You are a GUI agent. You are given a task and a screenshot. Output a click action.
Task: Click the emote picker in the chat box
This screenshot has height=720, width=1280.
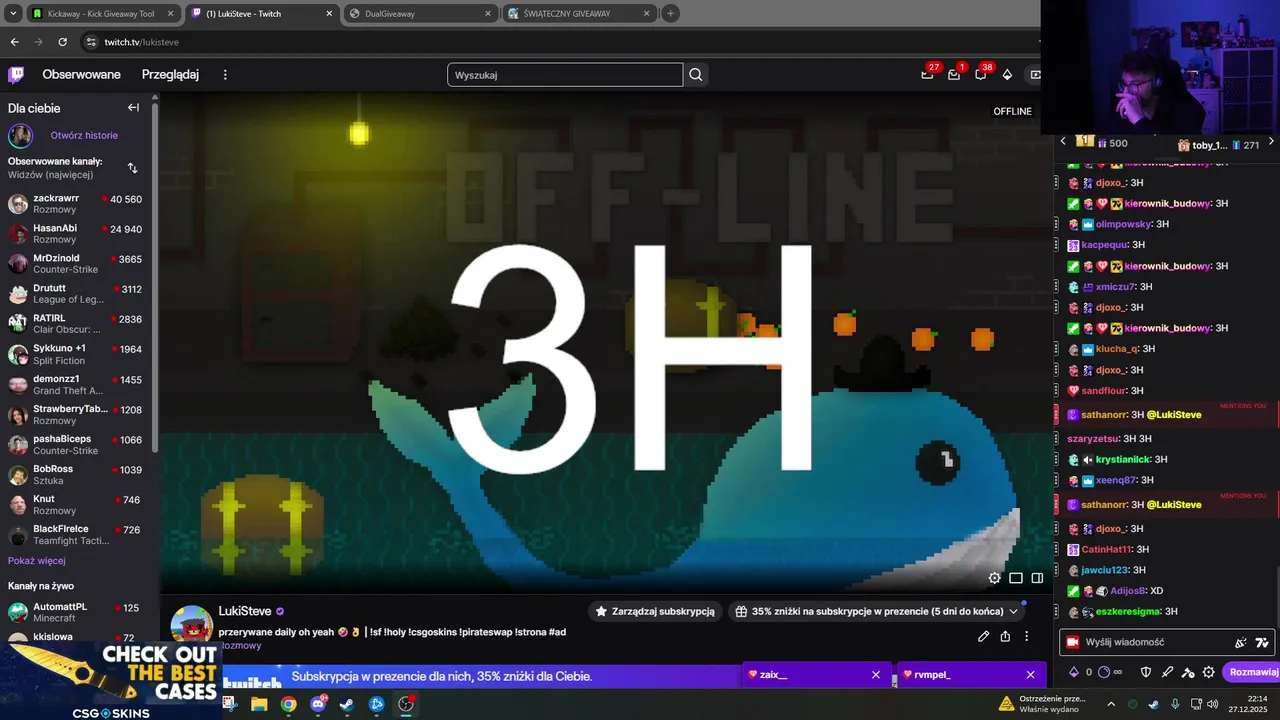tap(1241, 643)
